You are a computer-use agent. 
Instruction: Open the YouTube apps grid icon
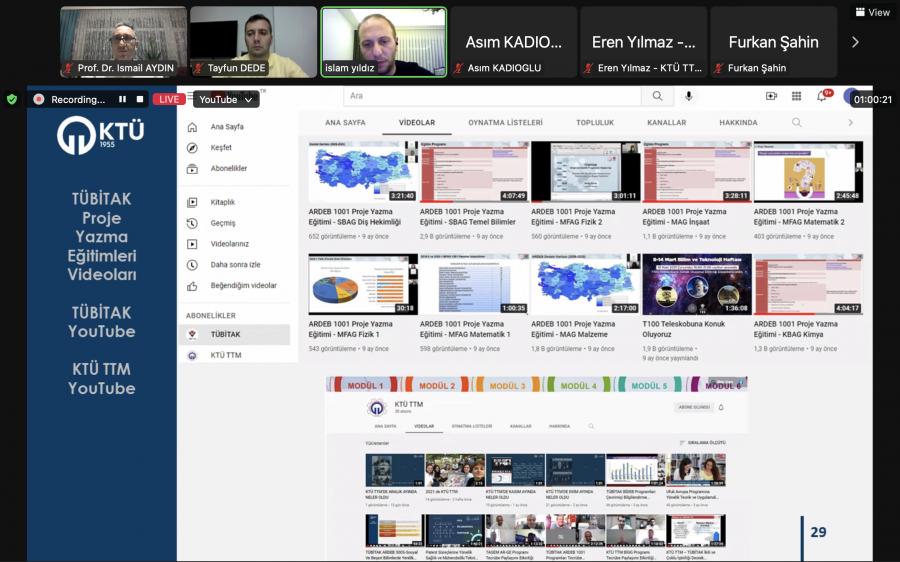[x=796, y=96]
